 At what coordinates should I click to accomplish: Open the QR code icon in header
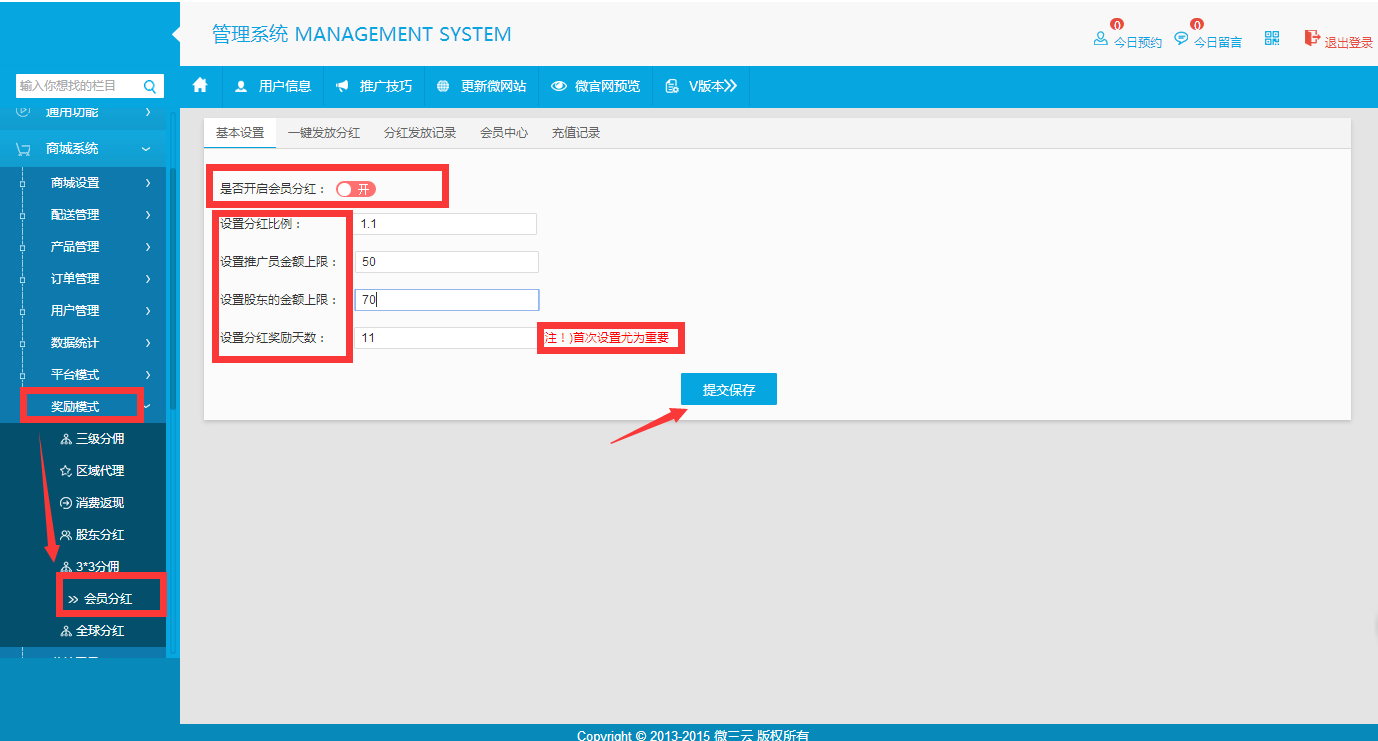click(x=1272, y=39)
